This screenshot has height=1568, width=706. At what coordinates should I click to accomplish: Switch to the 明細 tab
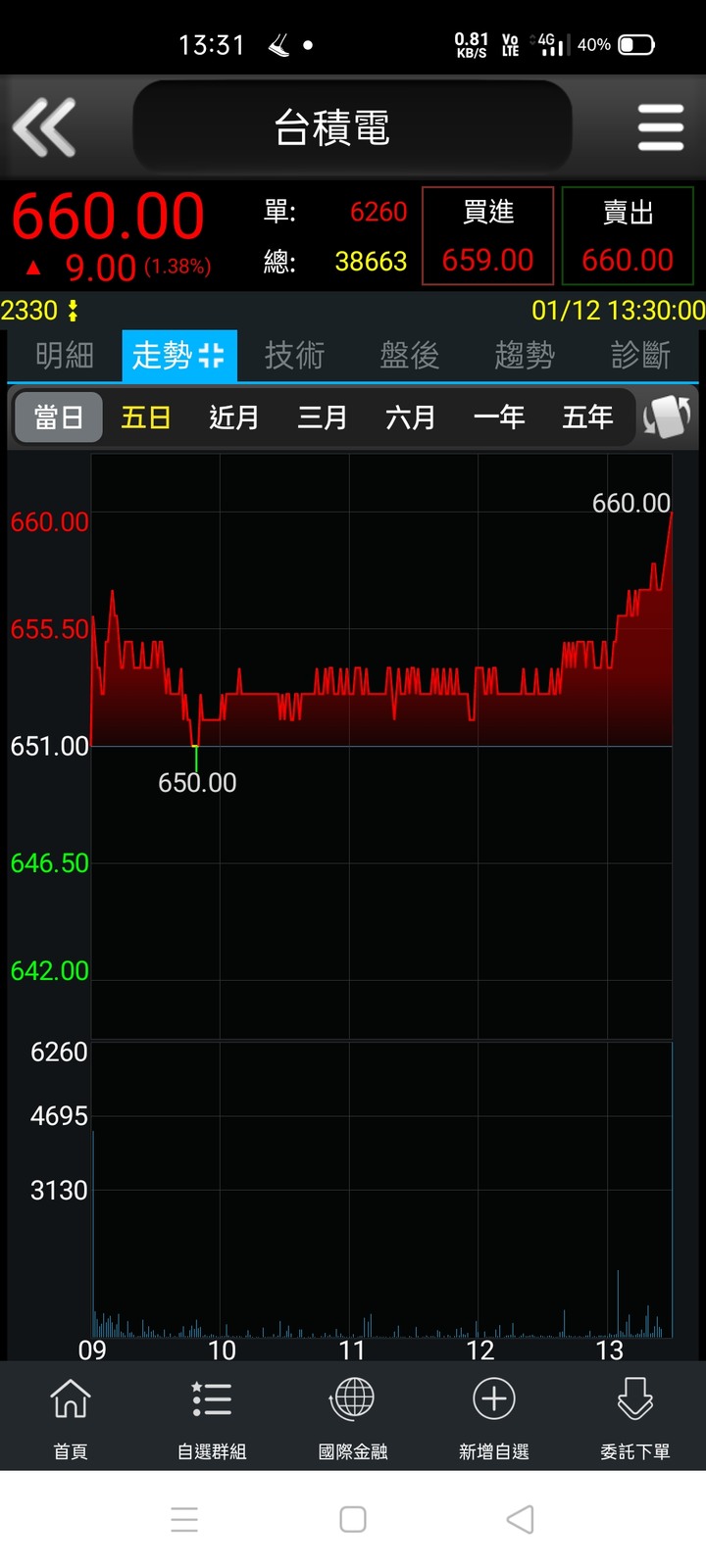[65, 355]
